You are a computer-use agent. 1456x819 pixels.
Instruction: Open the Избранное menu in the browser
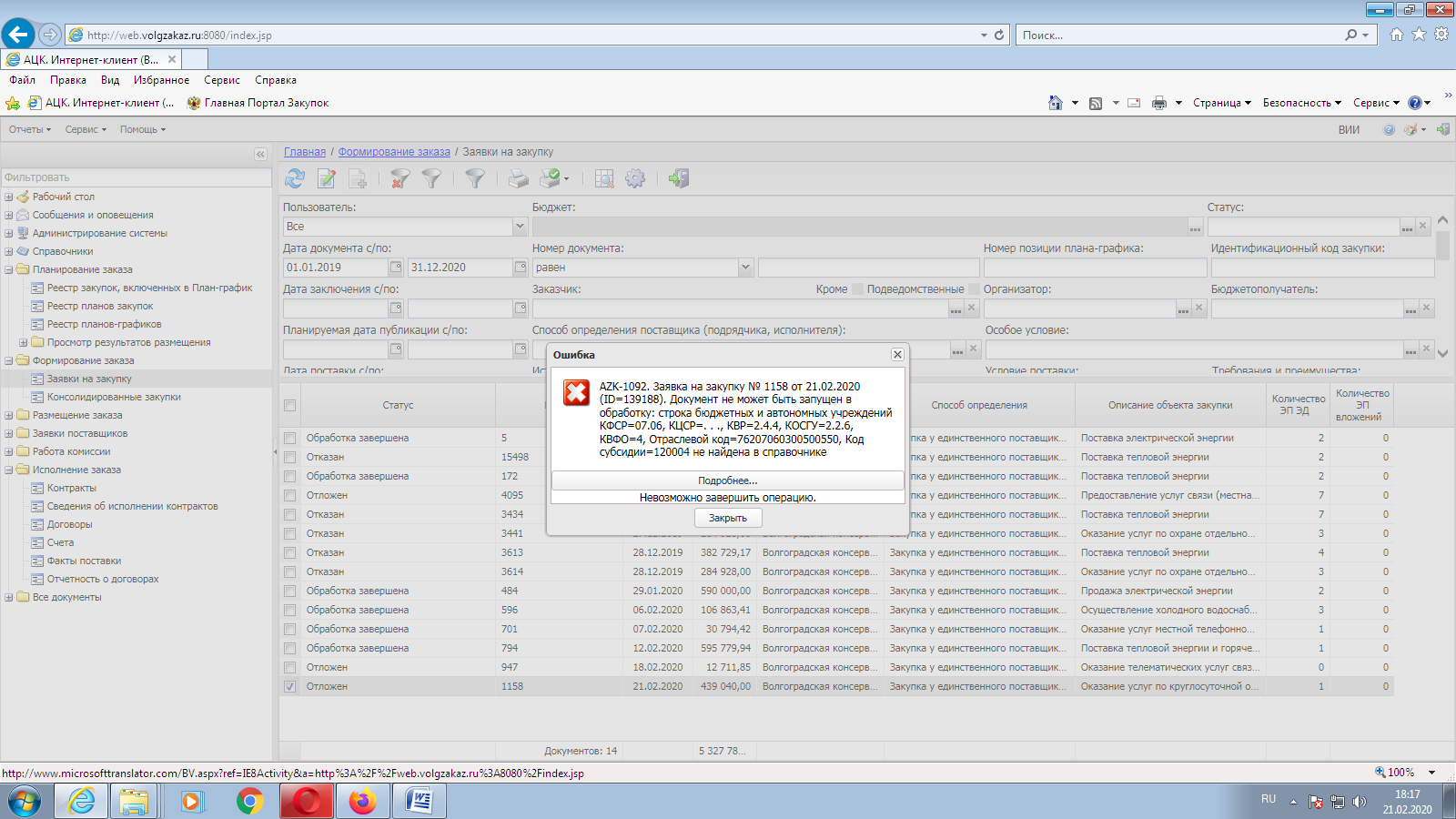161,80
